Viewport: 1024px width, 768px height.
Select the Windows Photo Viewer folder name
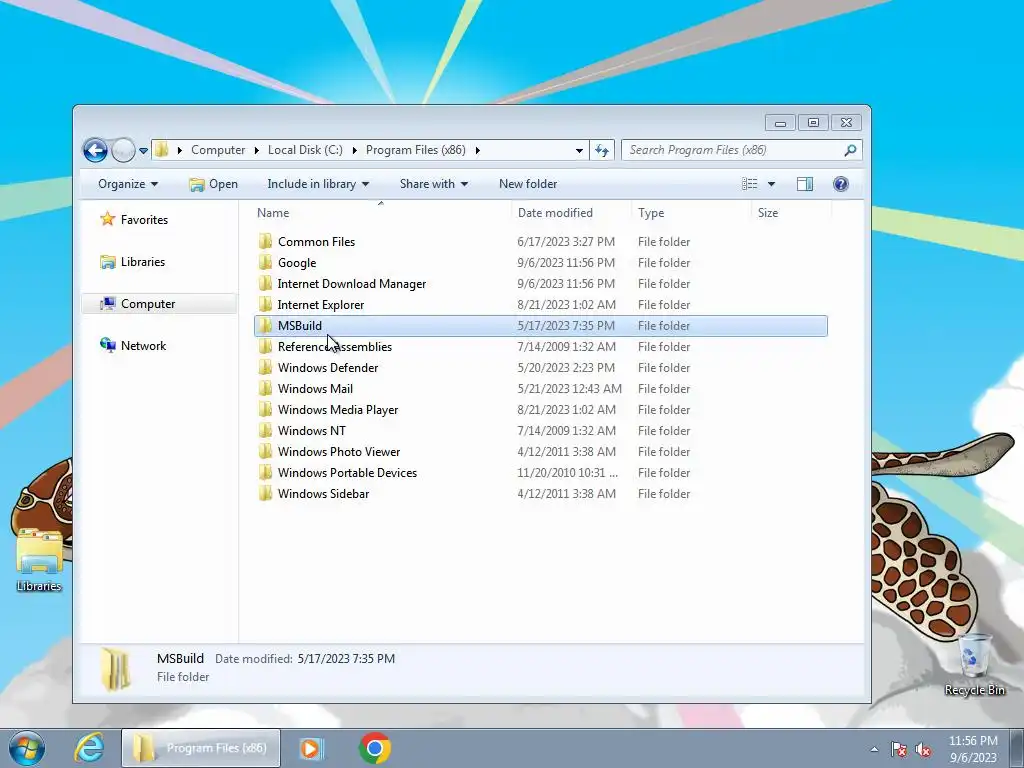pyautogui.click(x=339, y=452)
